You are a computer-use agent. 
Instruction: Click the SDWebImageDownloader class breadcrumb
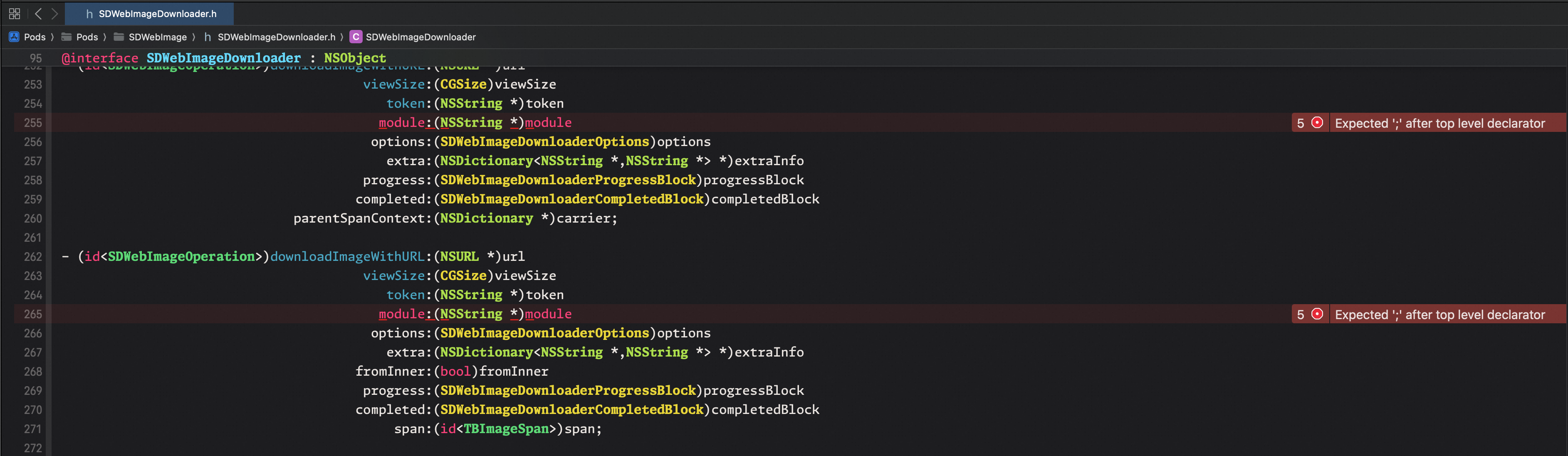[420, 37]
